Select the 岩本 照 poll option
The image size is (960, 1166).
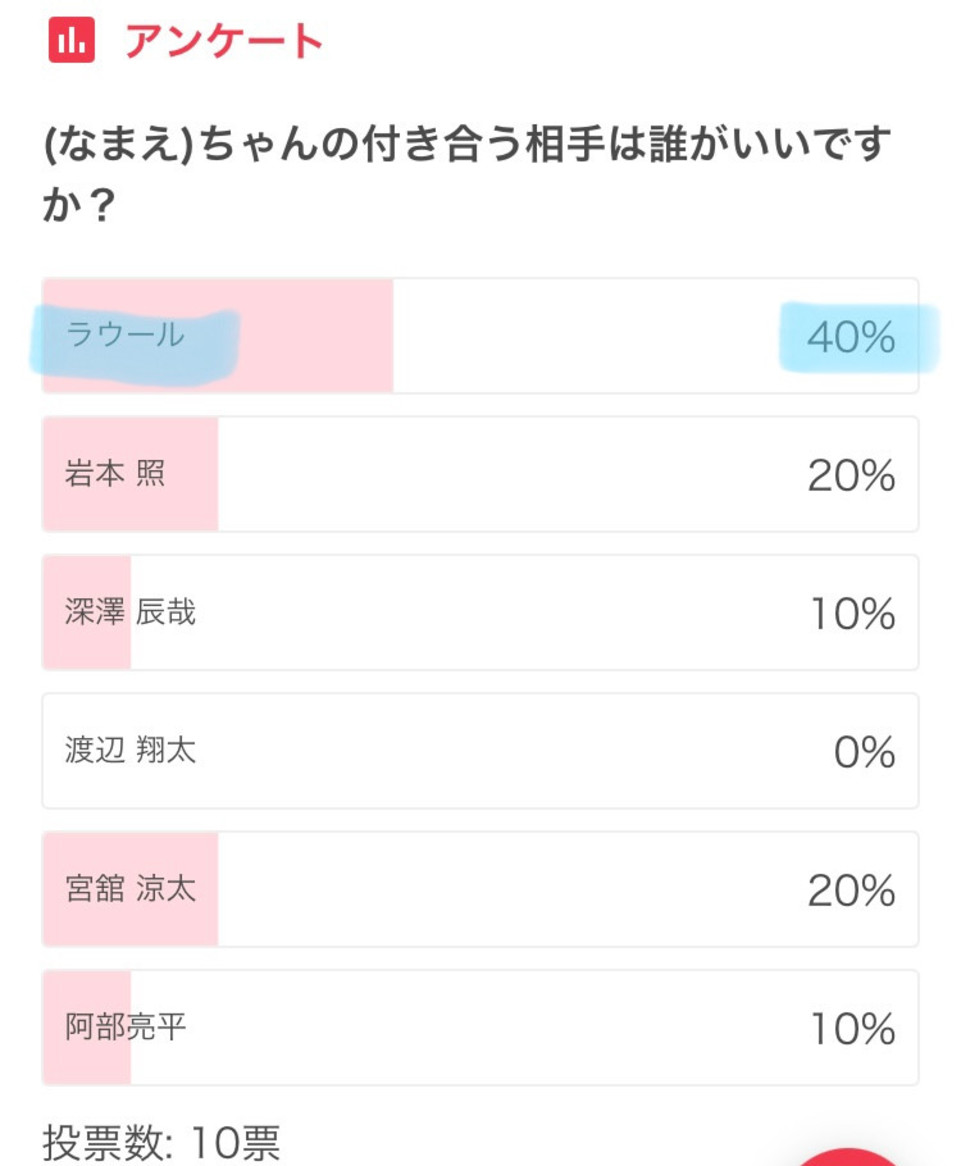480,474
